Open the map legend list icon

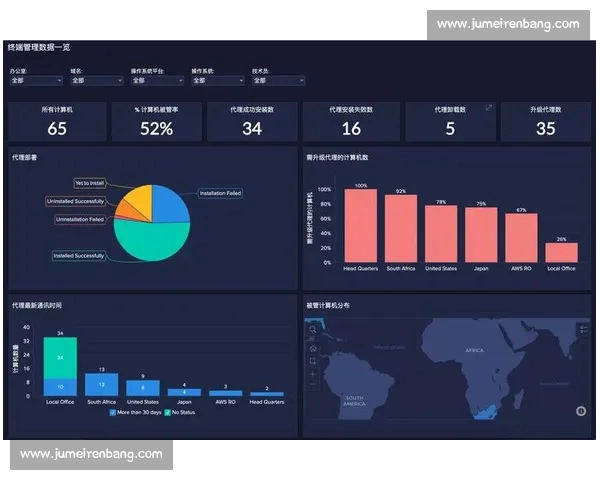[584, 328]
